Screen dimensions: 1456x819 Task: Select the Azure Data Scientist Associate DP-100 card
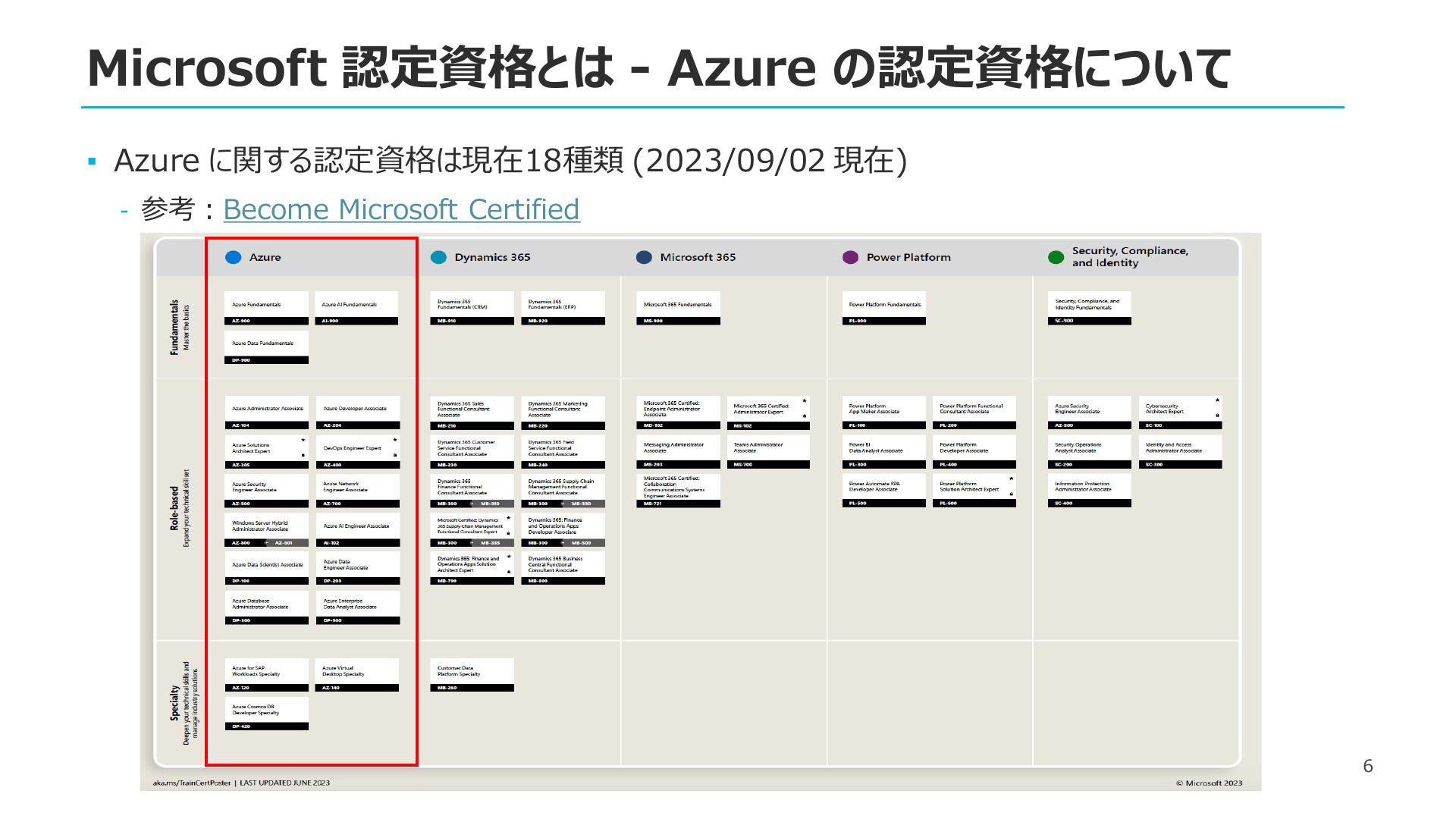pyautogui.click(x=267, y=568)
